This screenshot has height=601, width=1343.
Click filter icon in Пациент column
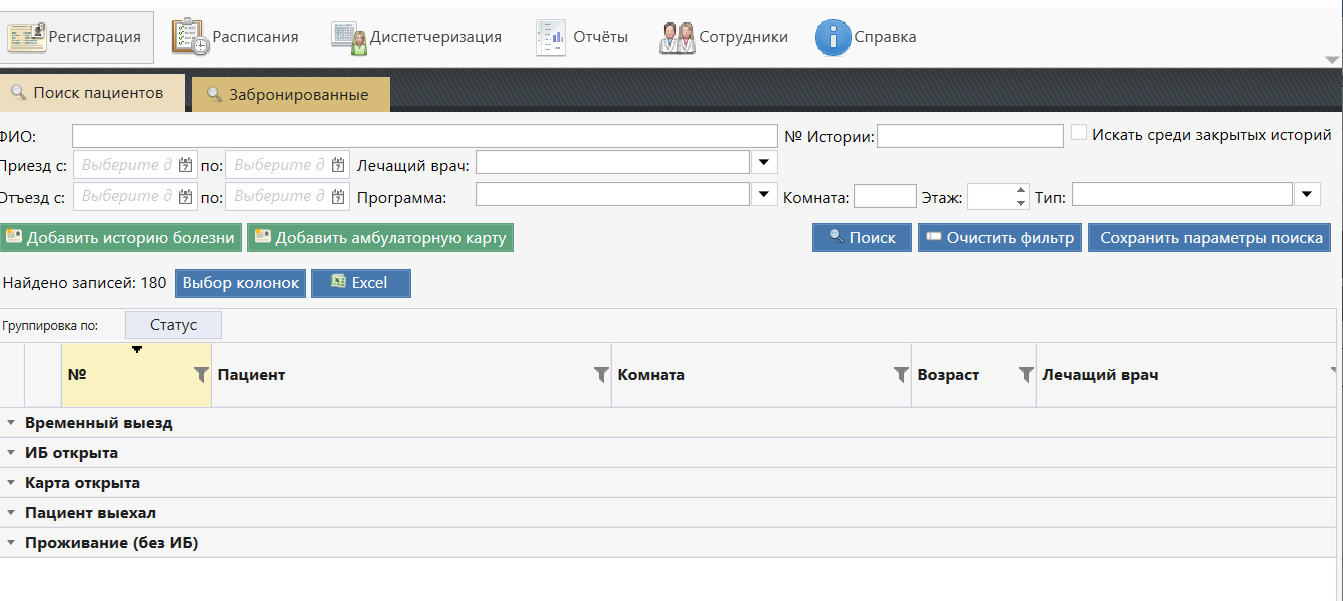(x=600, y=375)
